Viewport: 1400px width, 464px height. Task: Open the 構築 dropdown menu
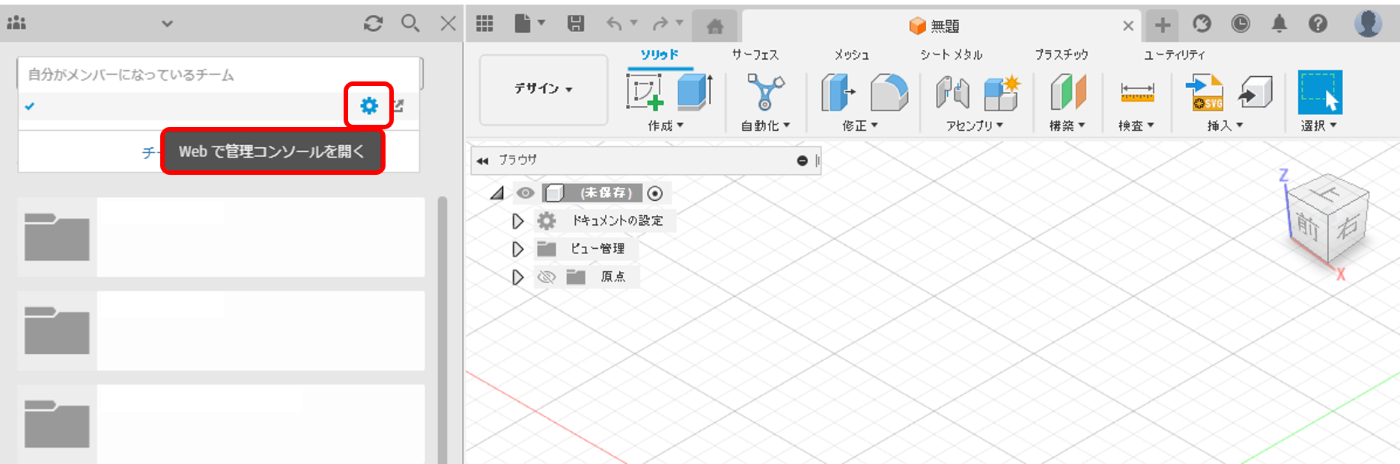[x=1068, y=126]
